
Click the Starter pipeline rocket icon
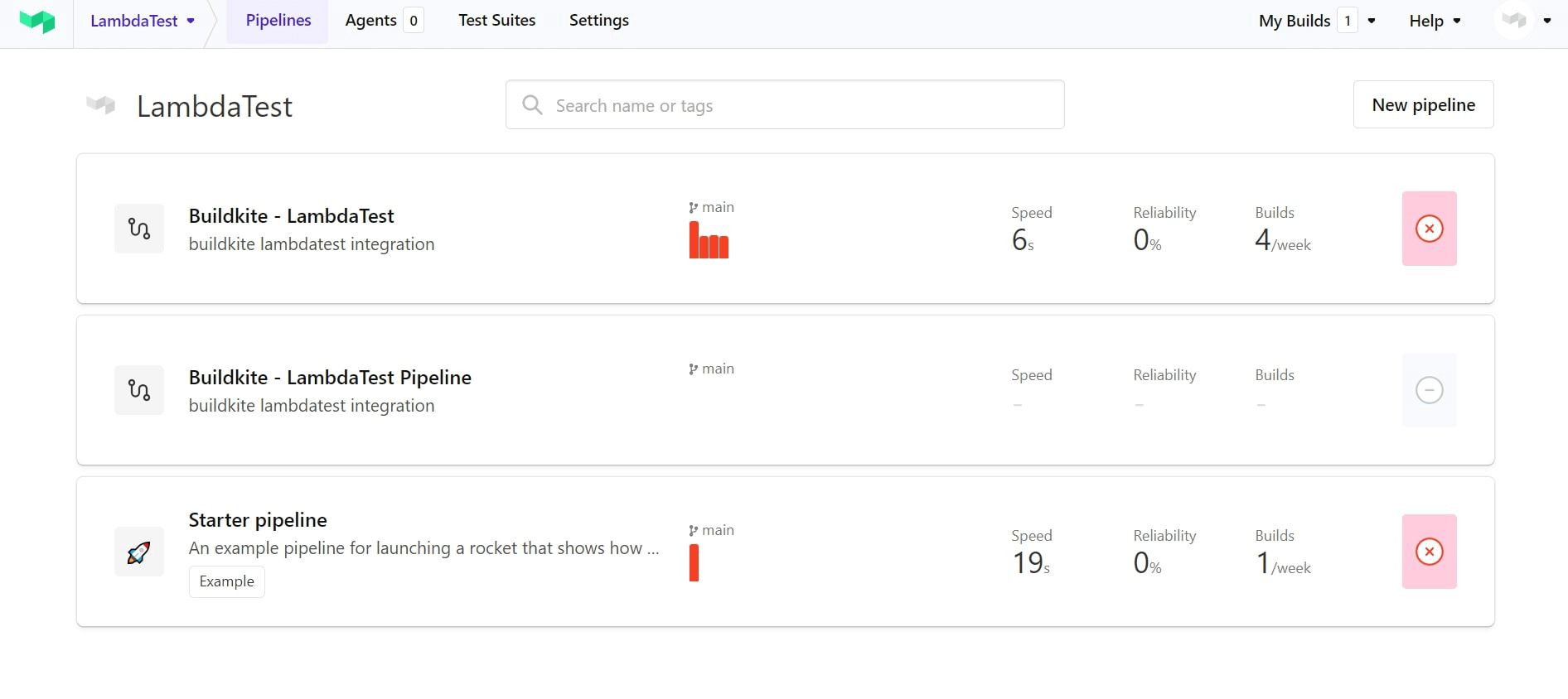139,552
